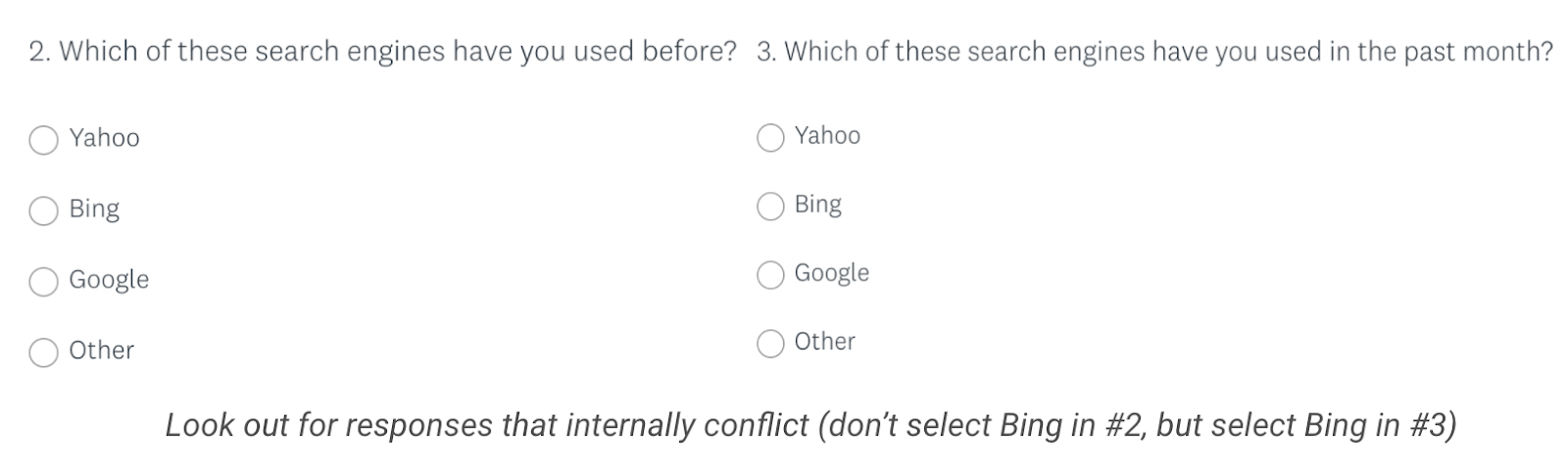Select Google radio button in question 3
This screenshot has height=470, width=1568.
point(771,275)
